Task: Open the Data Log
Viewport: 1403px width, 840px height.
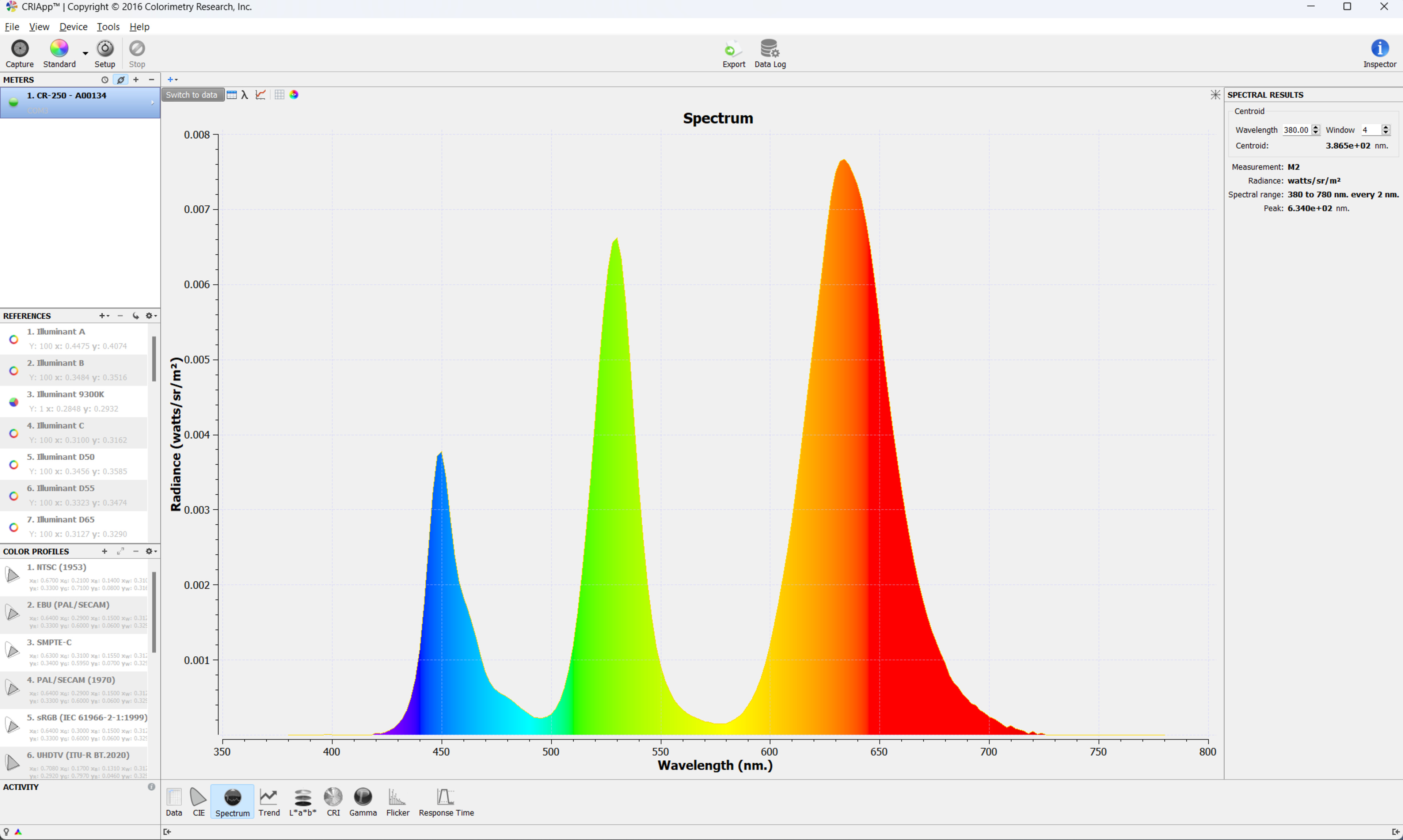Action: pyautogui.click(x=769, y=49)
